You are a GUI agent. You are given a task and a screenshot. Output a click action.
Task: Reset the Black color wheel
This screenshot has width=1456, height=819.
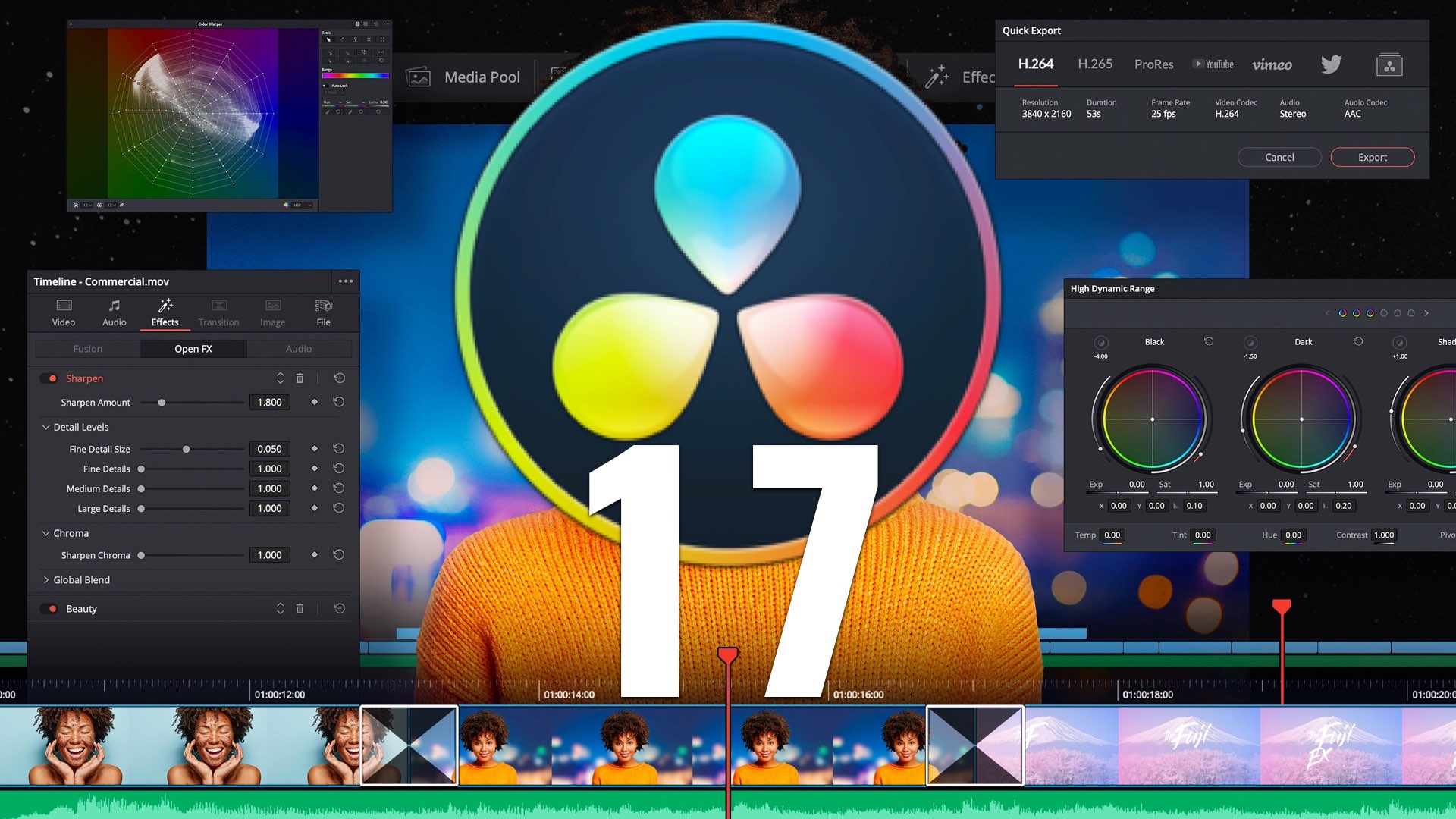(1209, 342)
